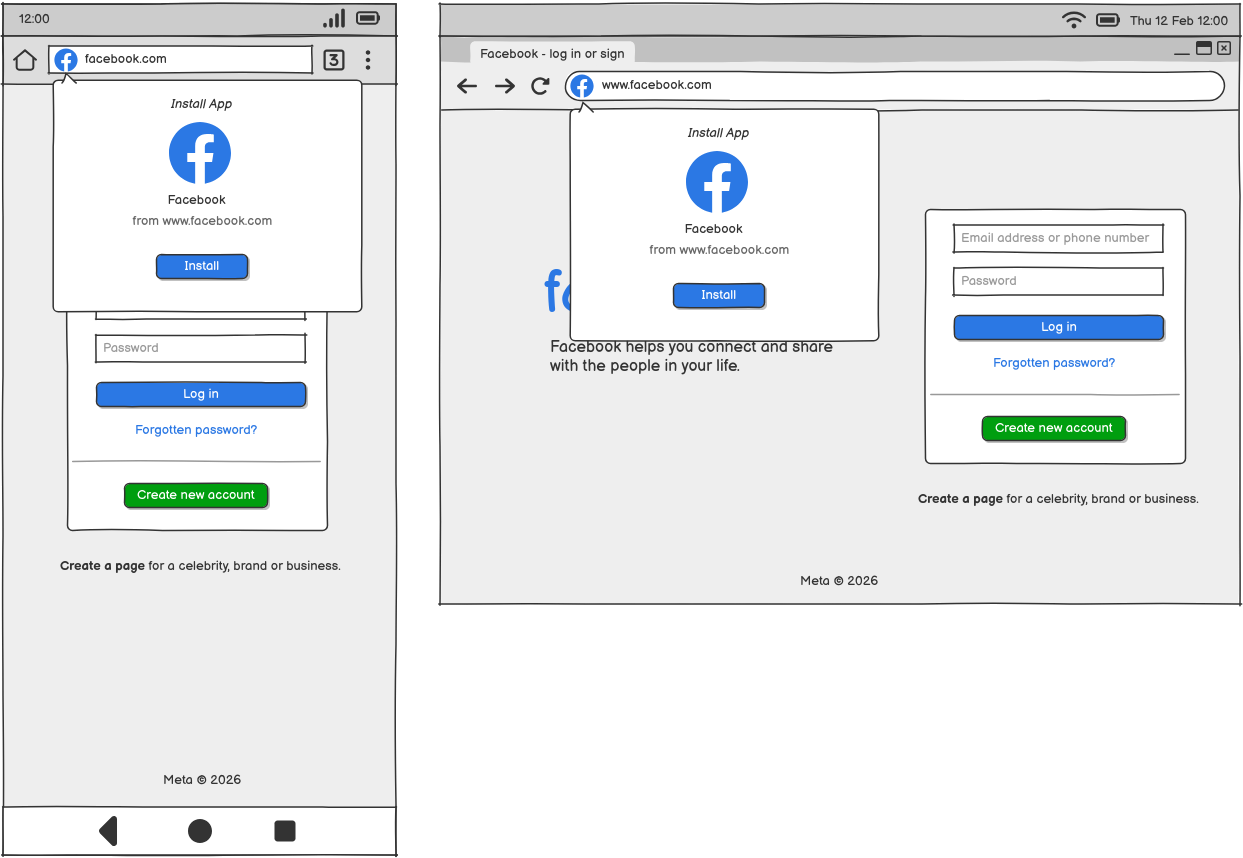
Task: Click the desktop browser back arrow
Action: (x=467, y=86)
